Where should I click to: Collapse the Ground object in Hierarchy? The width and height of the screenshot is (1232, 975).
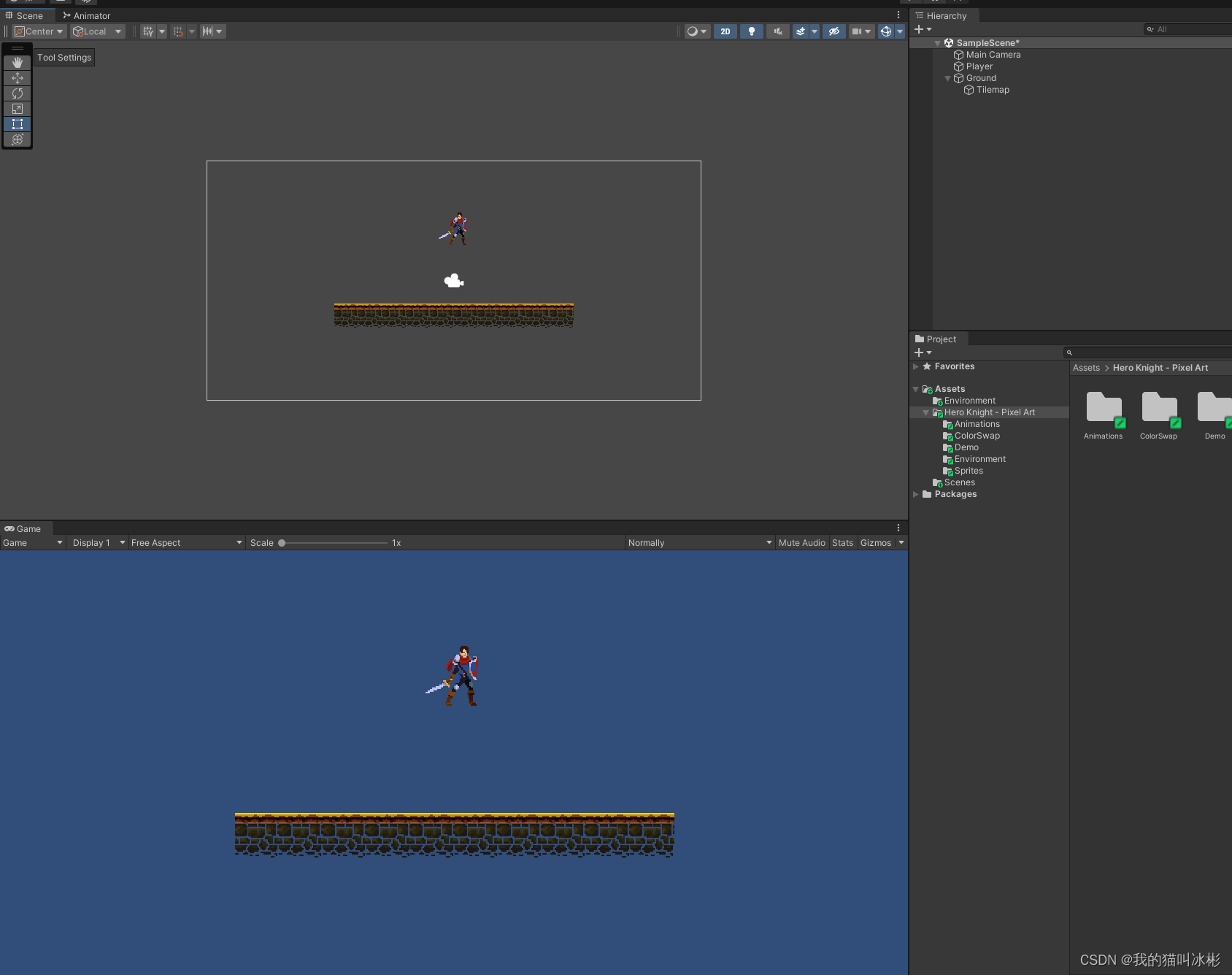tap(947, 78)
